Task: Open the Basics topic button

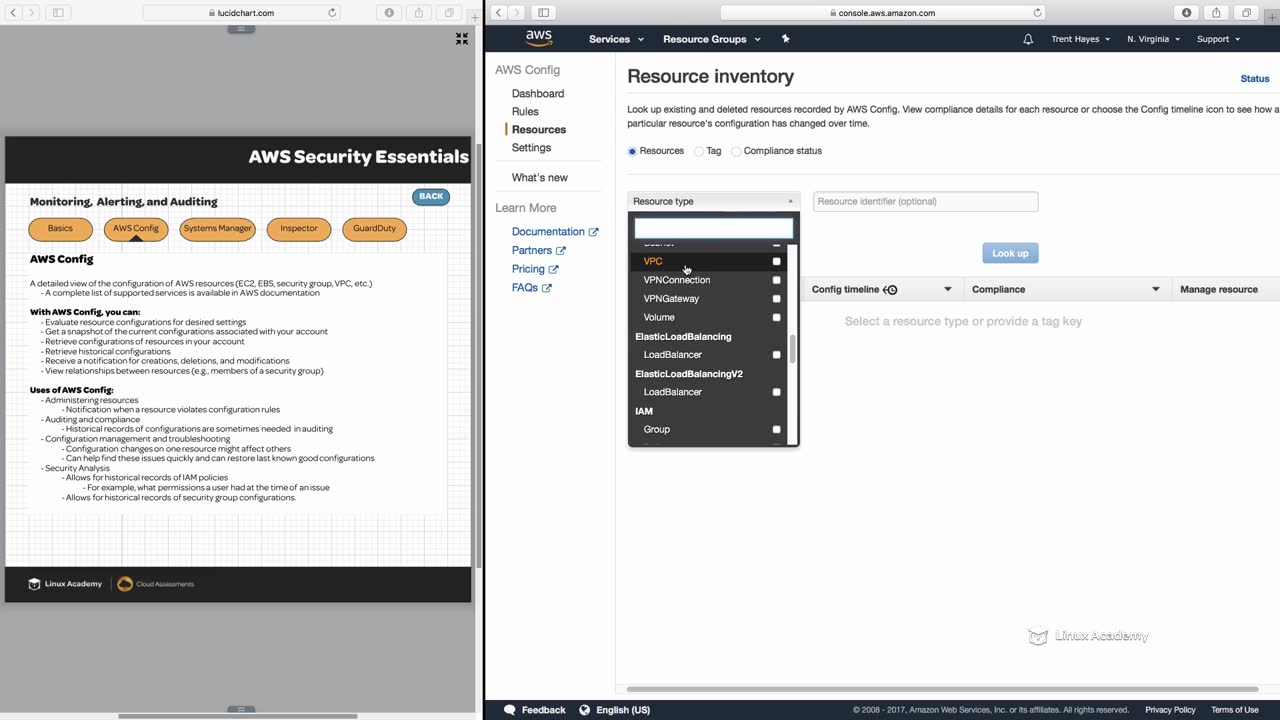Action: pos(60,229)
